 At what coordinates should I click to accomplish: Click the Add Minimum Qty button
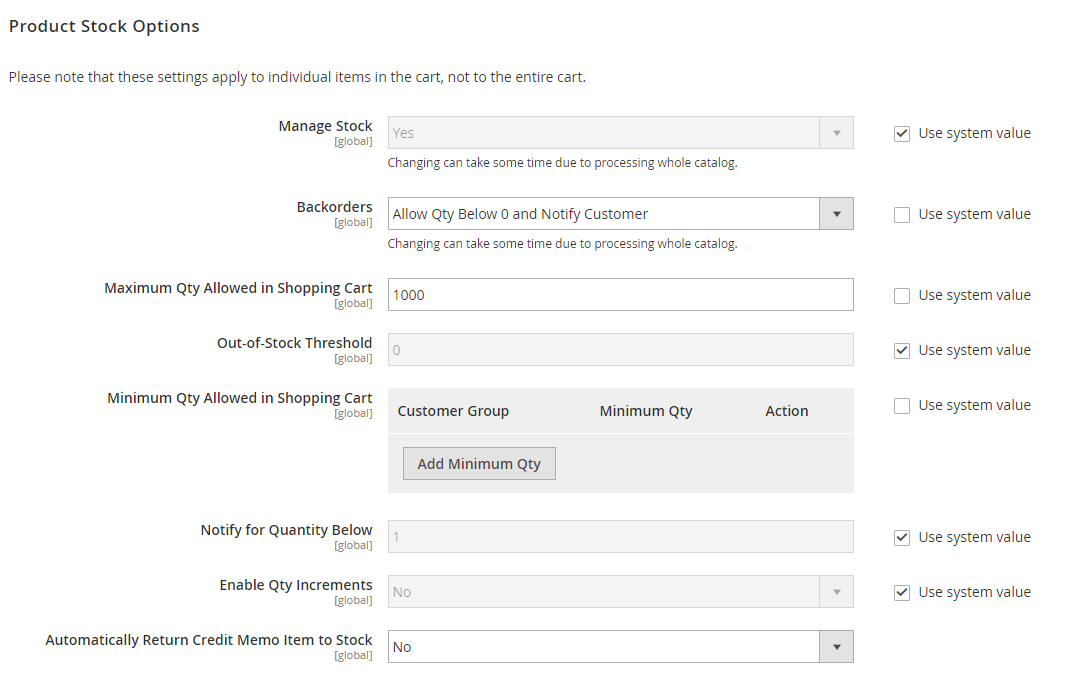tap(479, 463)
